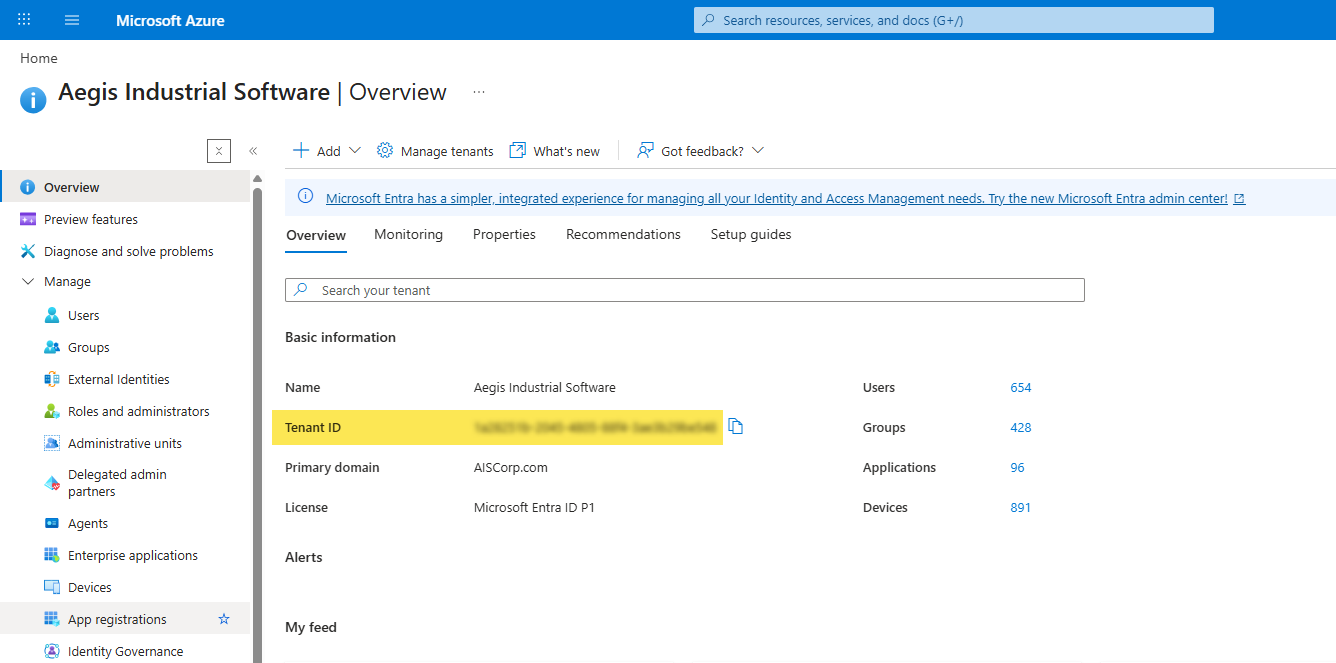This screenshot has width=1336, height=663.
Task: Go to the Home breadcrumb
Action: click(x=39, y=58)
